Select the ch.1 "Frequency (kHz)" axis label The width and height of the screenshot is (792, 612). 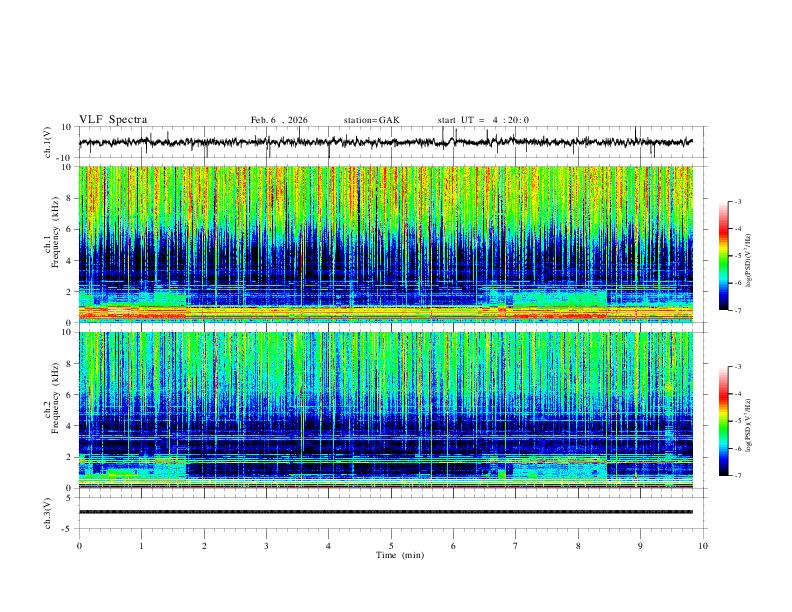point(56,233)
